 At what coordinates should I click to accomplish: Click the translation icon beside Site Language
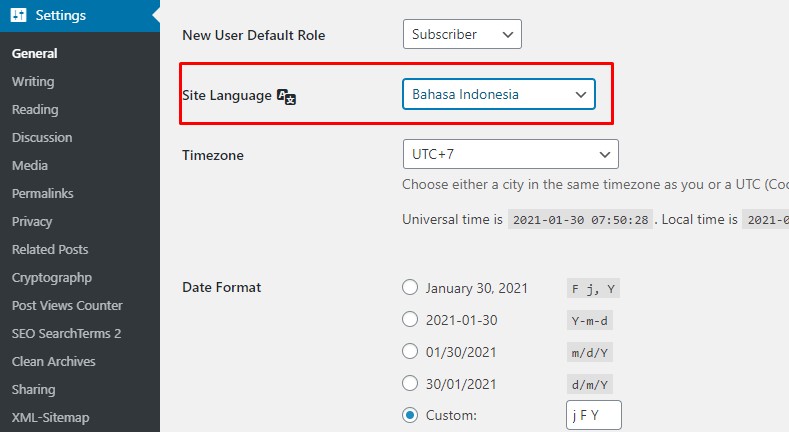(x=287, y=97)
